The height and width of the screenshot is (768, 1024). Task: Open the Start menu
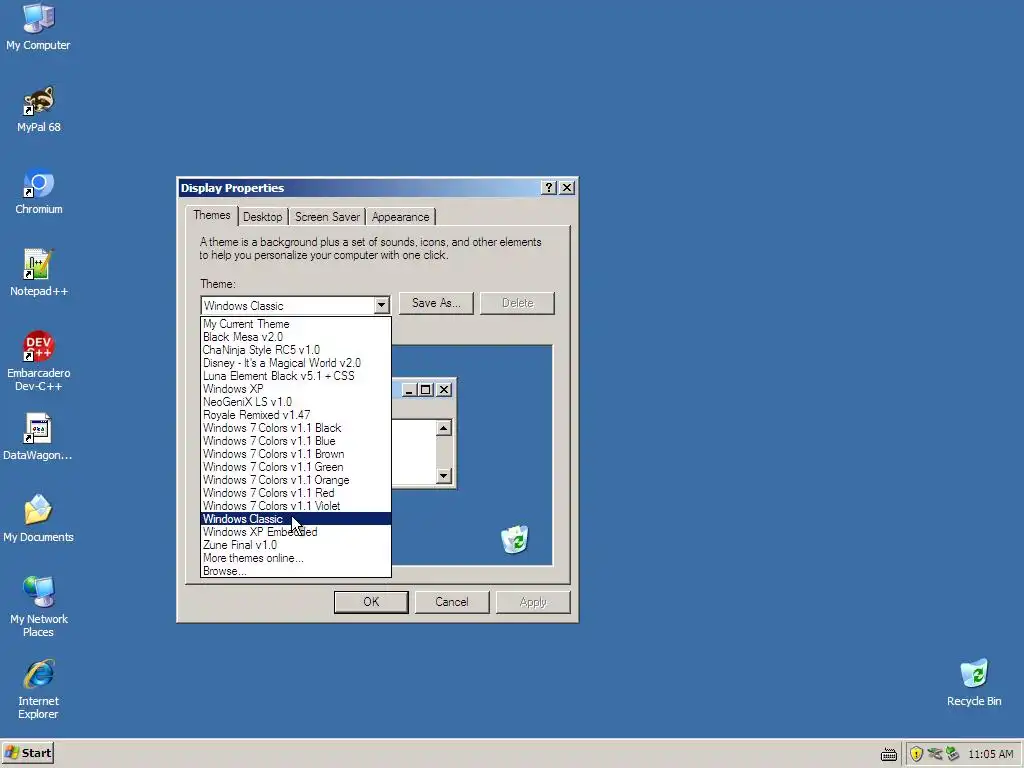tap(27, 753)
